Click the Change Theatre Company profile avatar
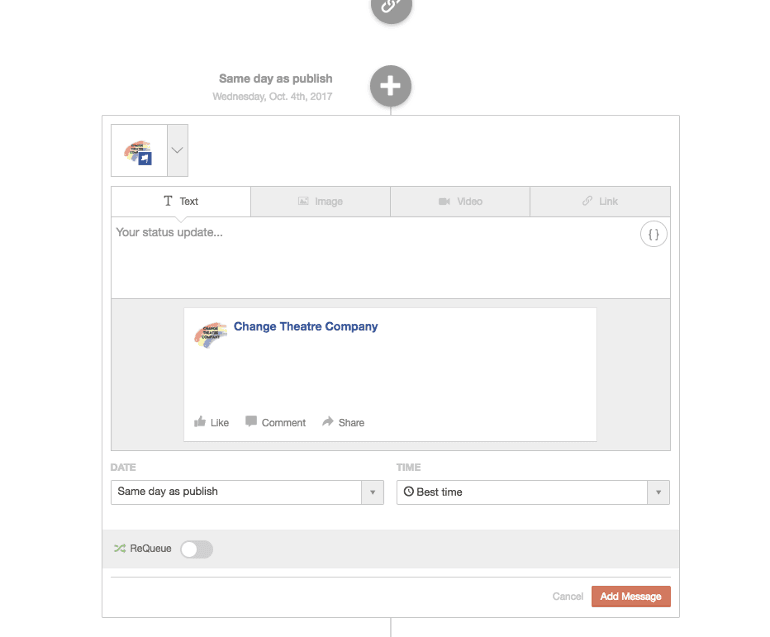Screen dimensions: 770x637 tap(211, 334)
